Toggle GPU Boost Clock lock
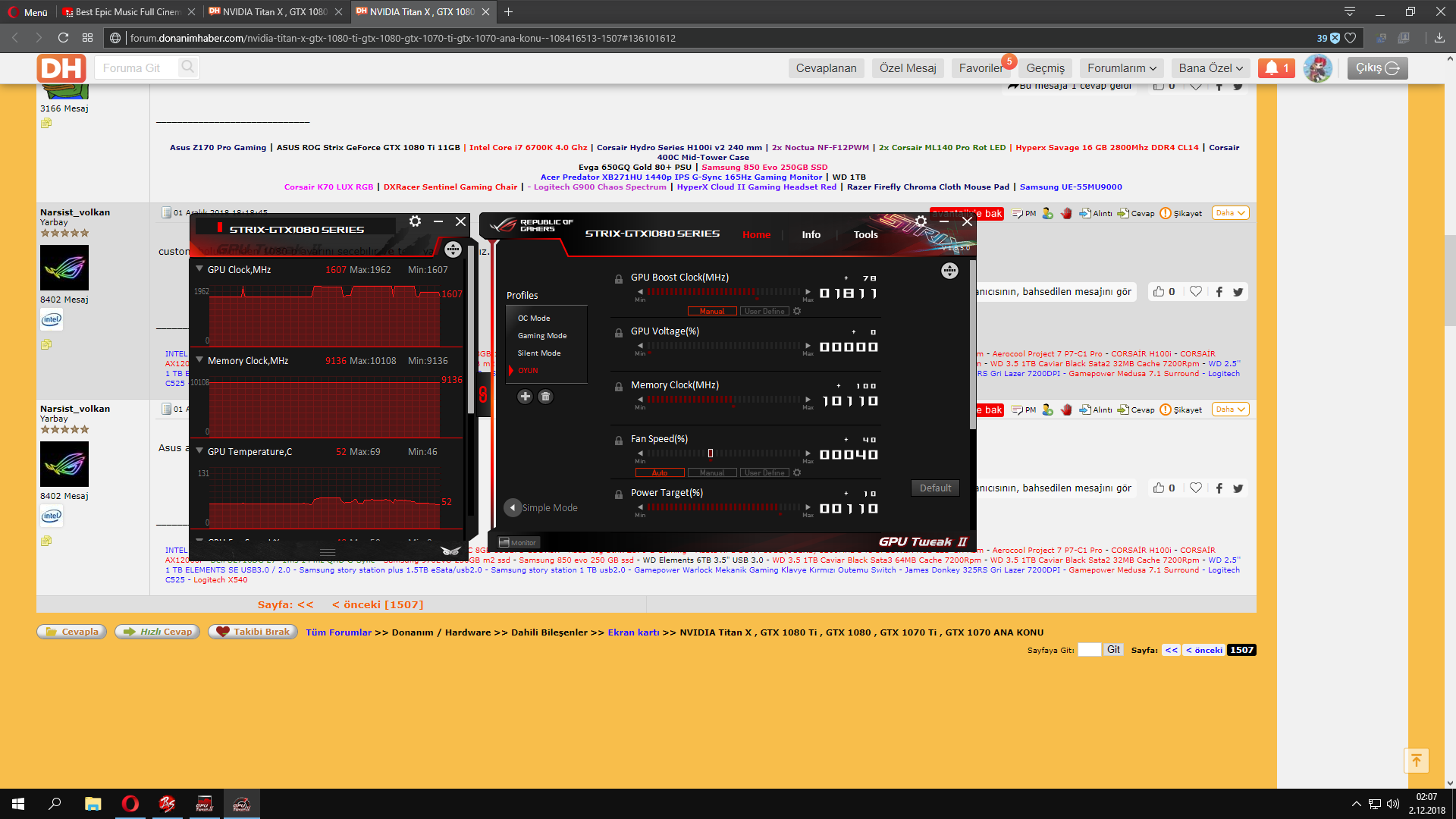 619,278
